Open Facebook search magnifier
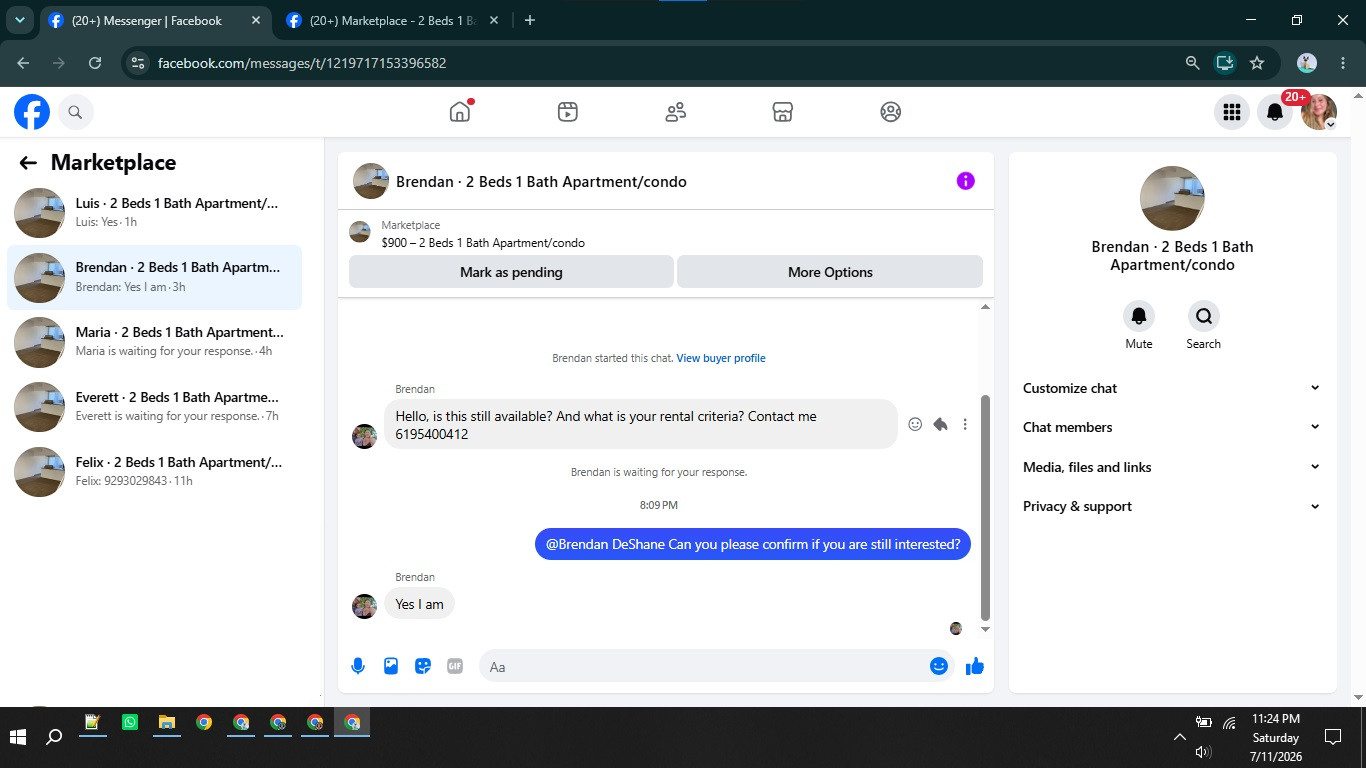This screenshot has width=1366, height=768. [75, 112]
